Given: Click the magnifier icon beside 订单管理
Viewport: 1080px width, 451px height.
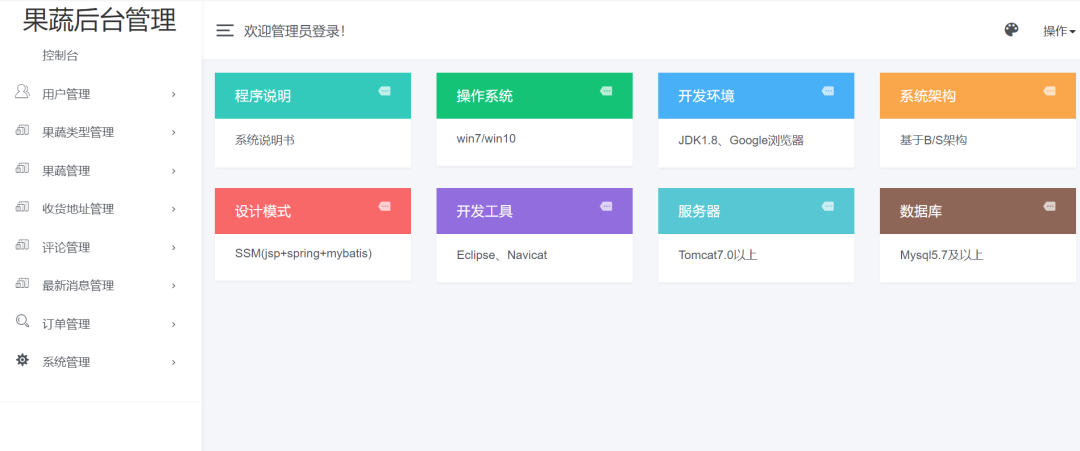Looking at the screenshot, I should pyautogui.click(x=22, y=322).
